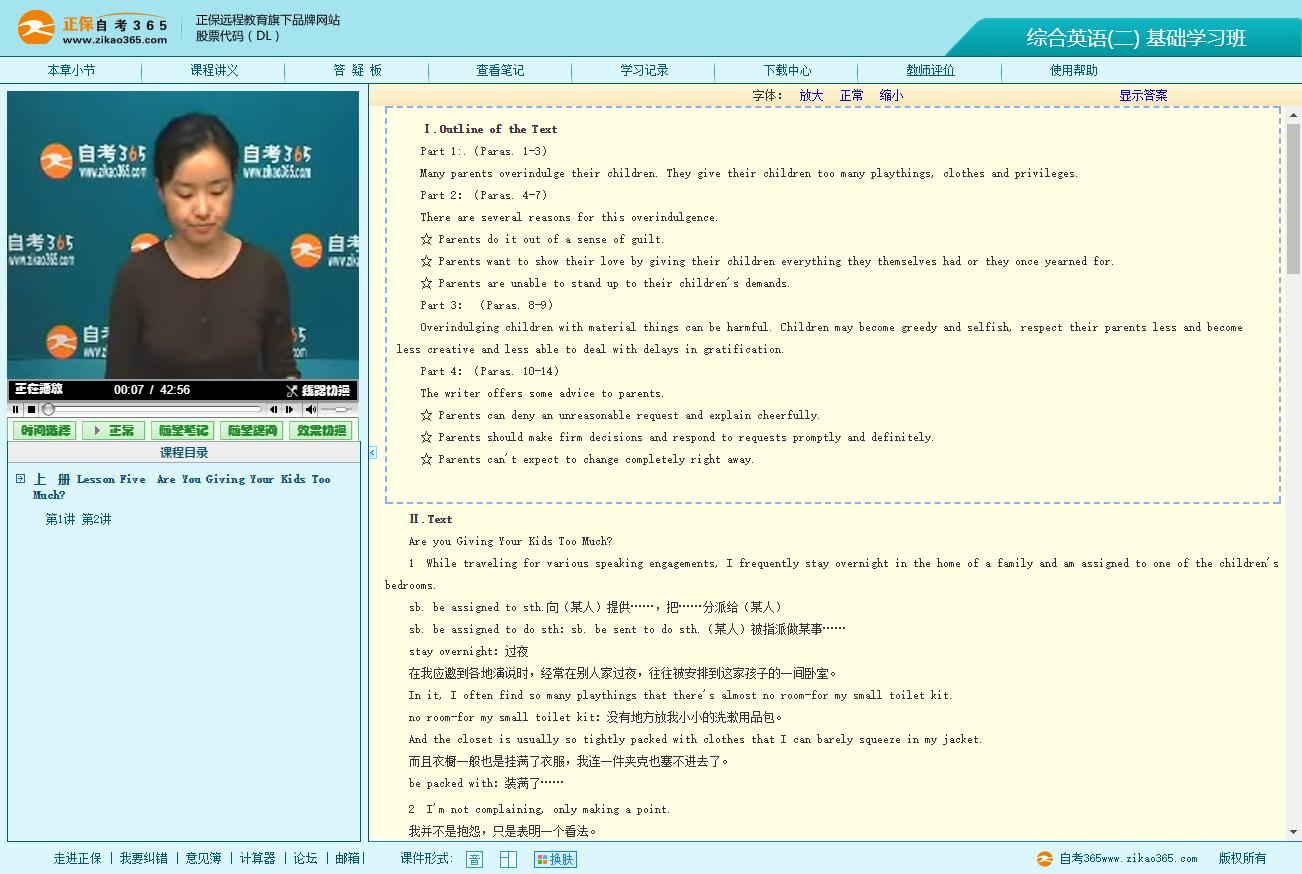1302x874 pixels.
Task: Switch to split-layout courseware icon
Action: point(508,859)
